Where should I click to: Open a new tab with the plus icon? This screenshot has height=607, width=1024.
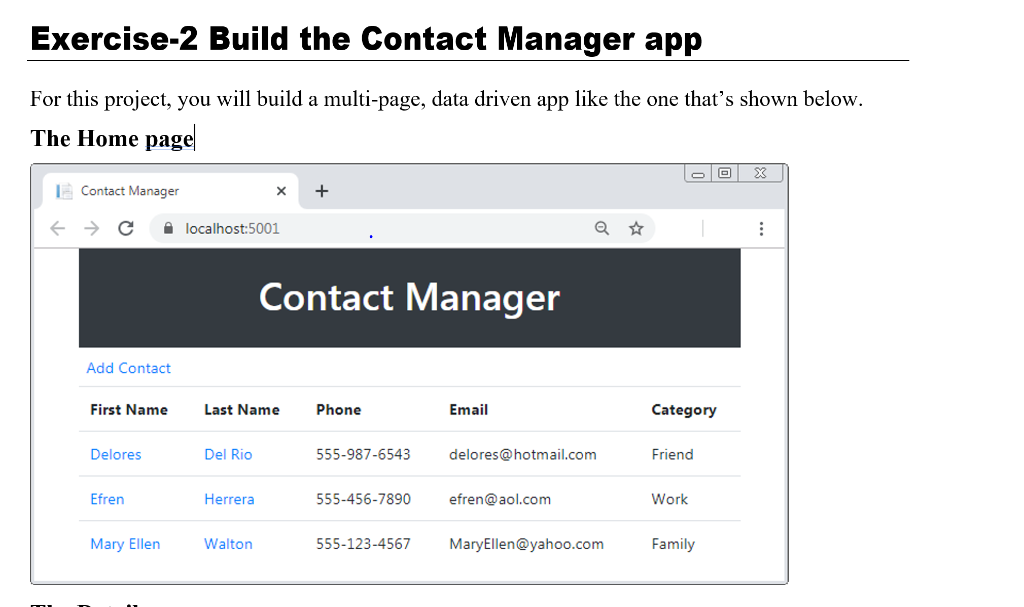tap(321, 189)
